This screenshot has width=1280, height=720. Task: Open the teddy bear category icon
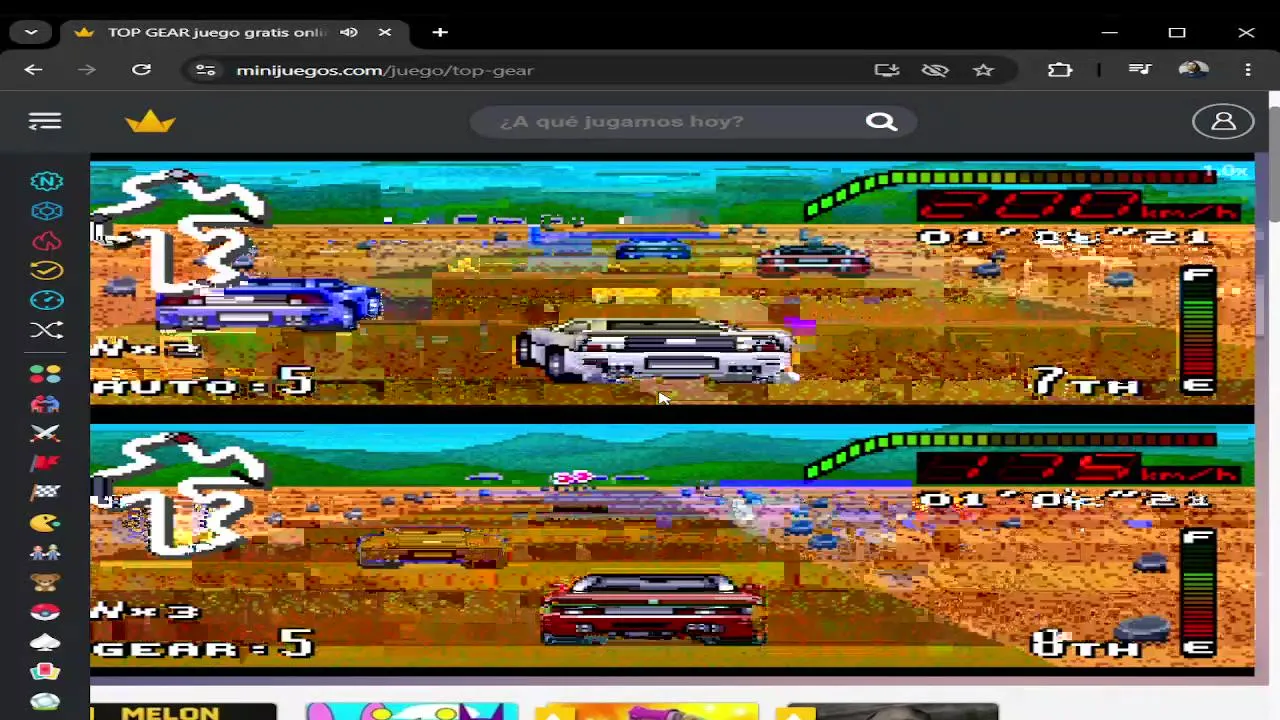coord(45,581)
